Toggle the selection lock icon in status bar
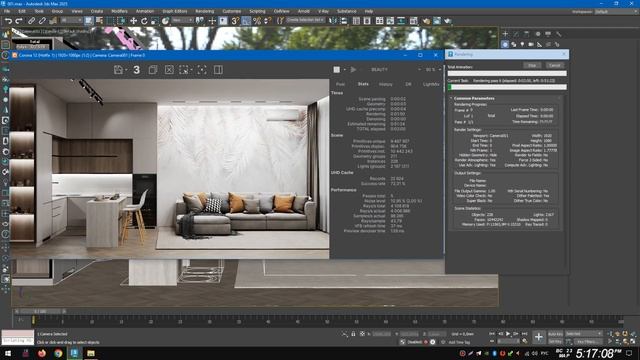The image size is (640, 360). (x=353, y=334)
